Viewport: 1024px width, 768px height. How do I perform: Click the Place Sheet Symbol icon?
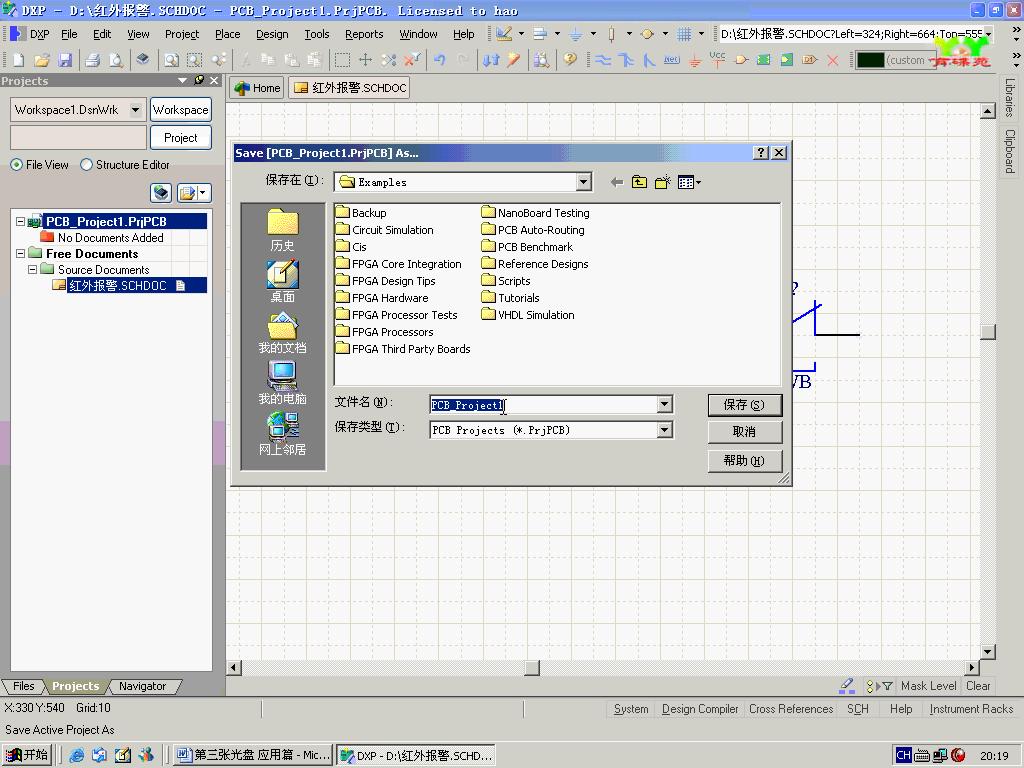(x=763, y=60)
